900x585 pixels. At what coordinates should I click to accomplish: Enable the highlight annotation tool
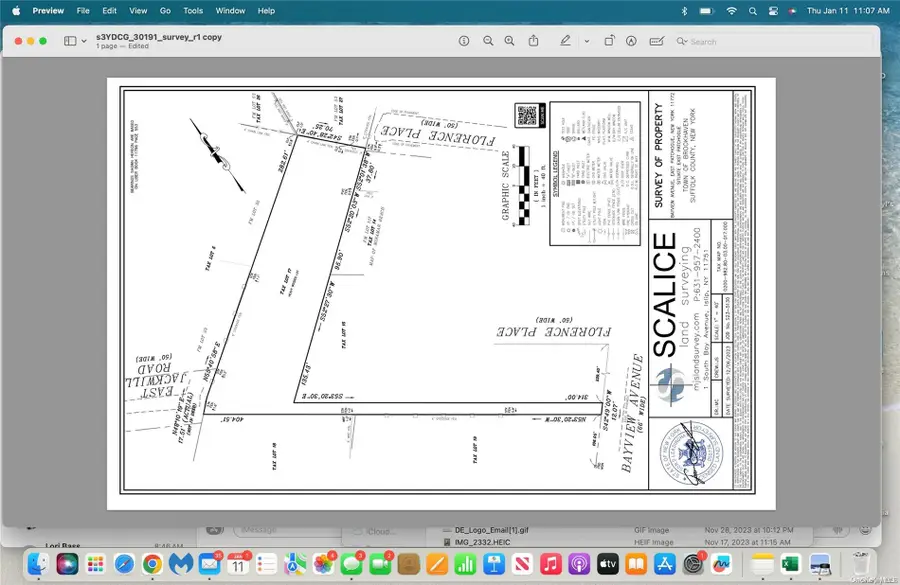[630, 41]
